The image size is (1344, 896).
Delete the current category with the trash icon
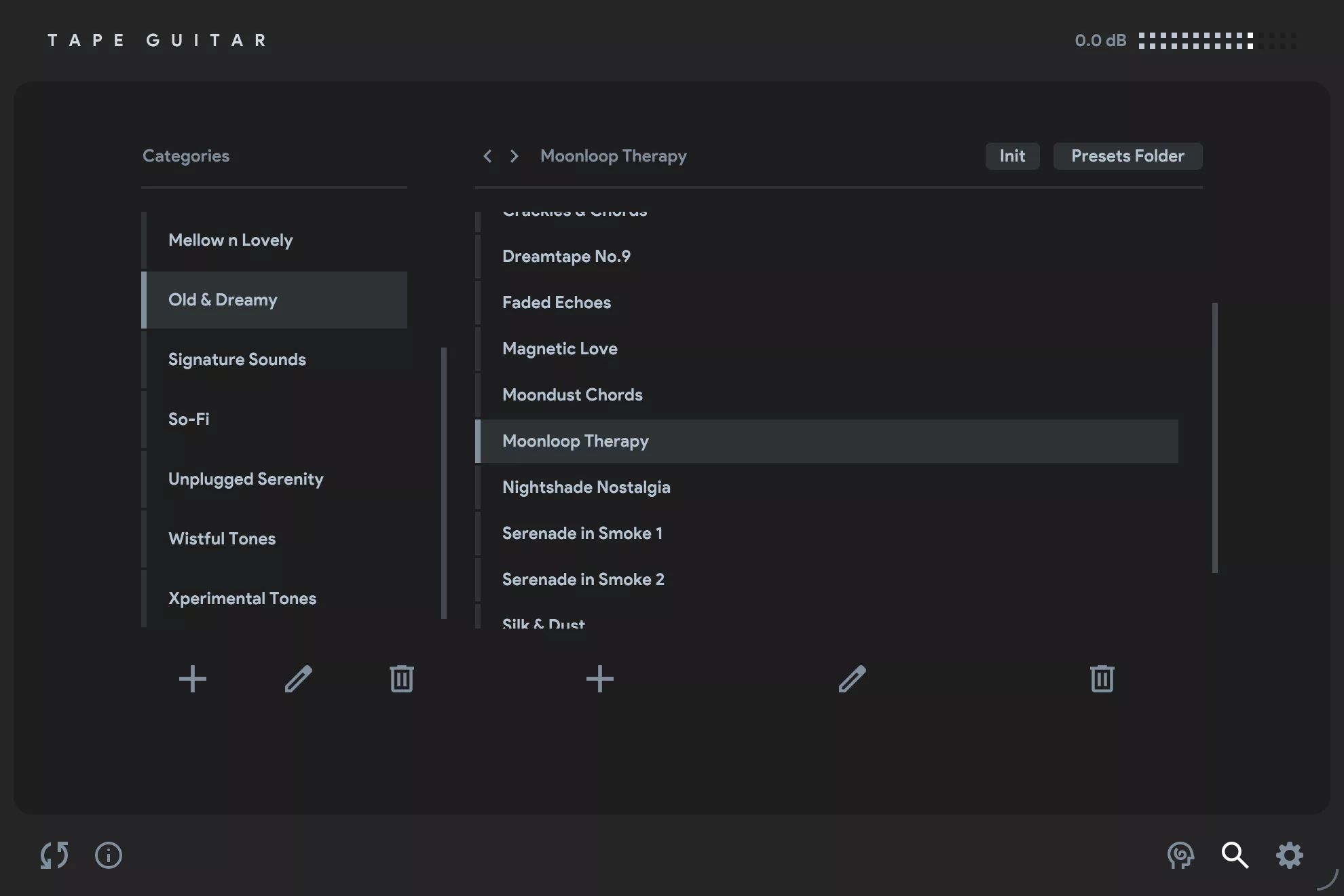tap(401, 679)
